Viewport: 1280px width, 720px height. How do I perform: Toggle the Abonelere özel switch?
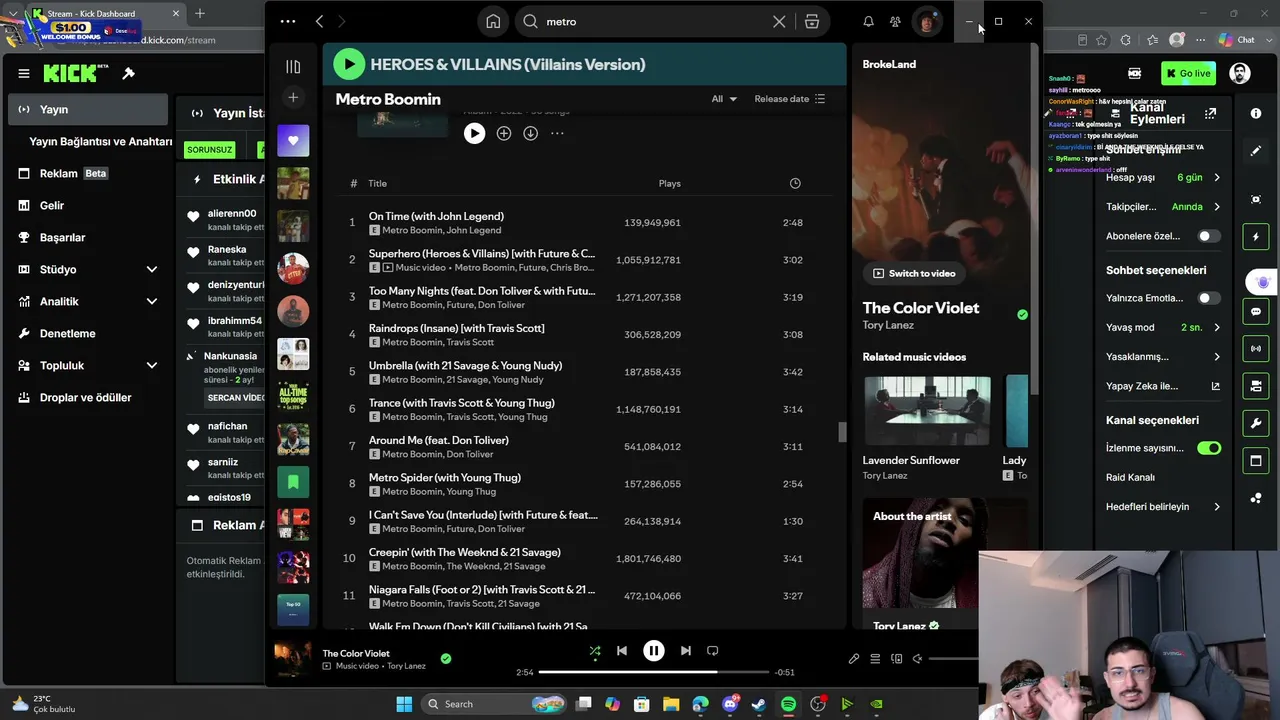(1209, 236)
